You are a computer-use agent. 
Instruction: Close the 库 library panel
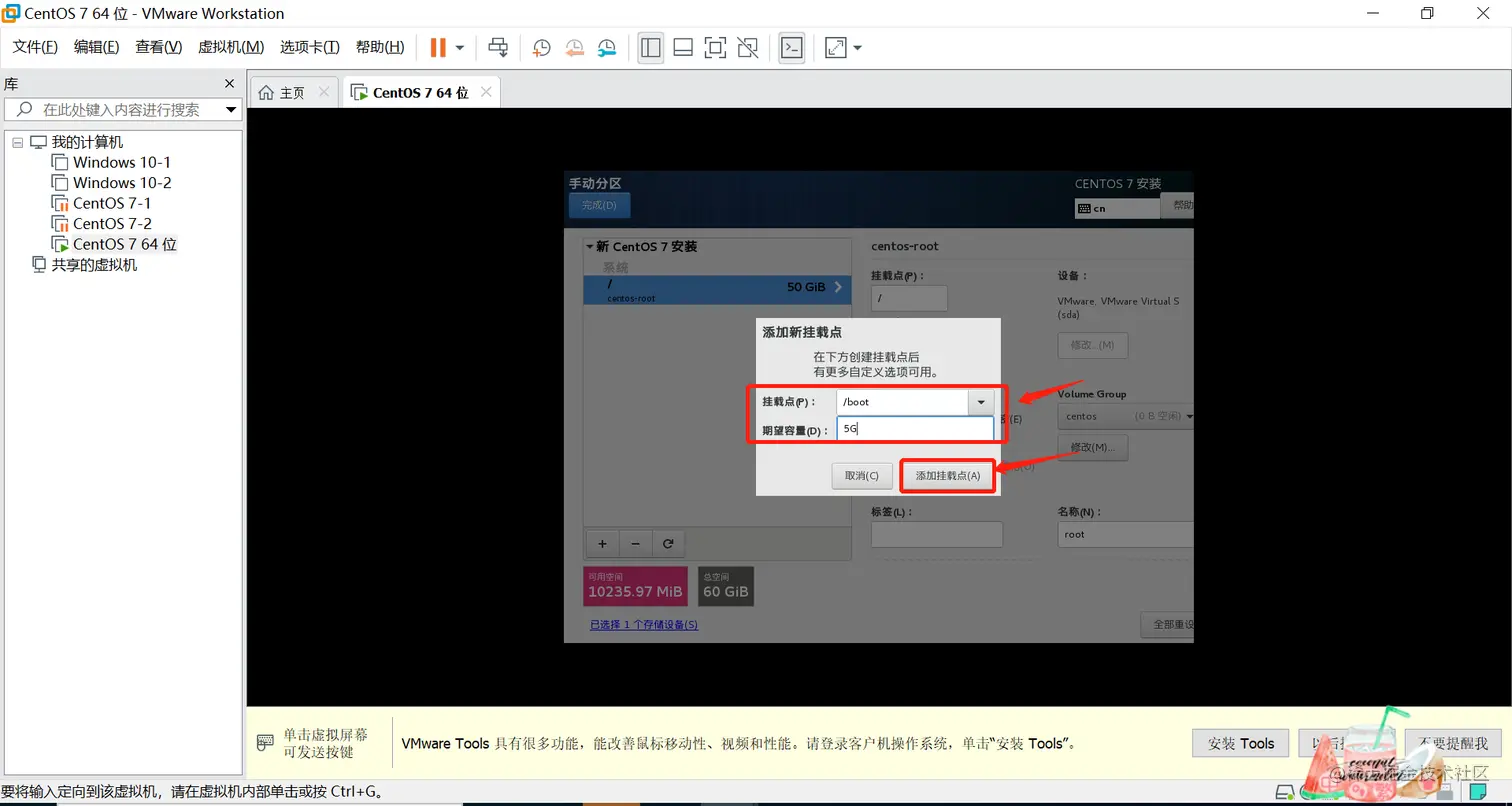(229, 84)
